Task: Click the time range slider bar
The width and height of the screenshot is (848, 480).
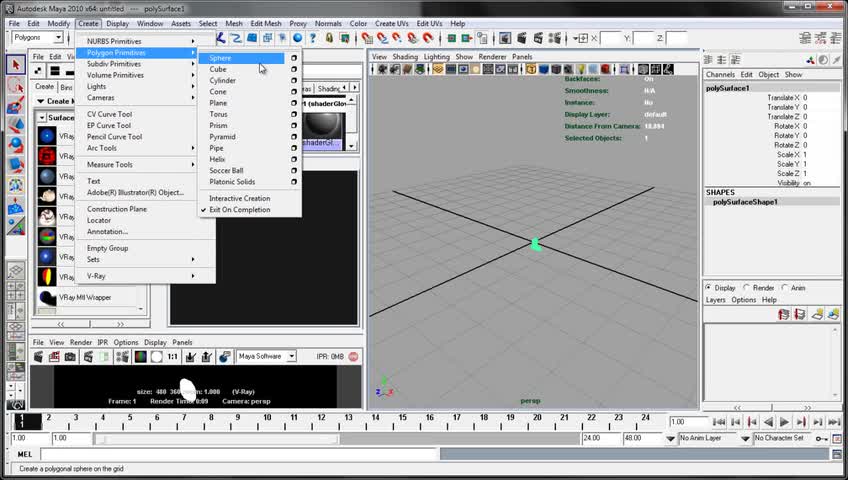Action: click(216, 438)
